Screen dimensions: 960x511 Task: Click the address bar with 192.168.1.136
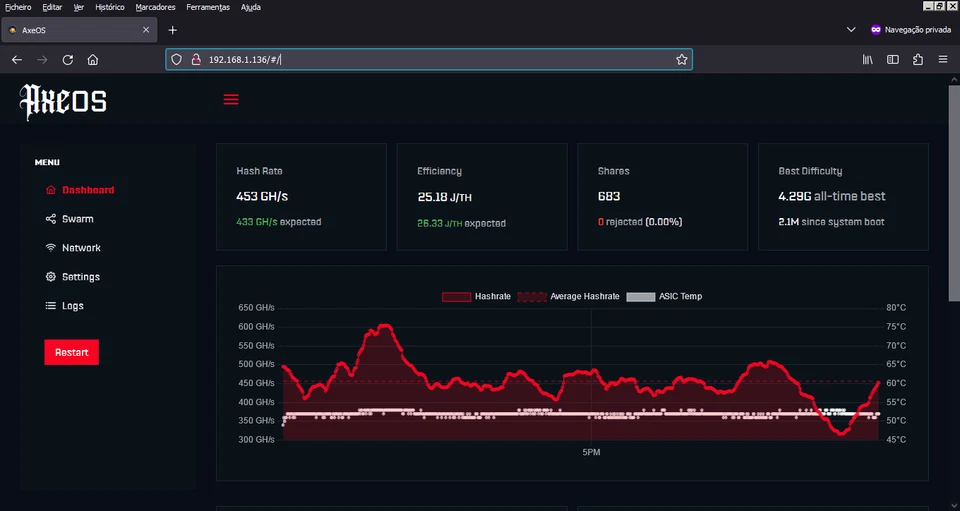(x=429, y=59)
